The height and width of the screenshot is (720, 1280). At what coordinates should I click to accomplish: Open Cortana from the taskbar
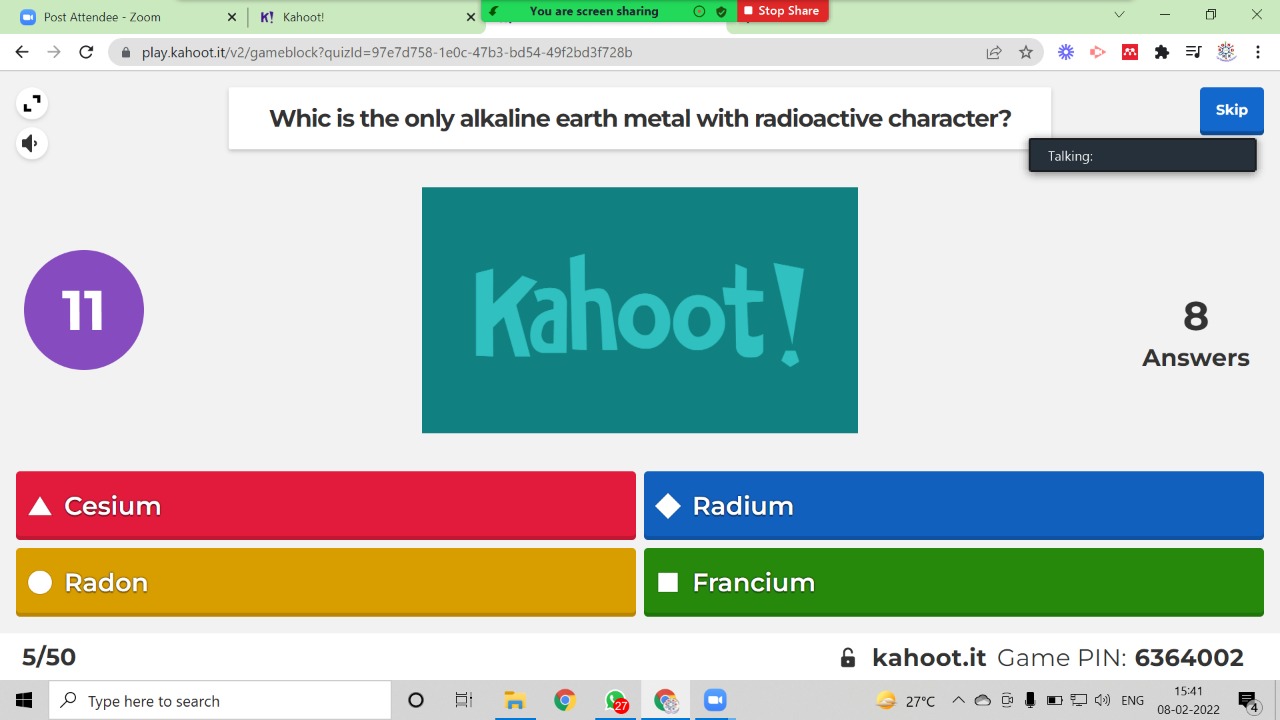click(x=416, y=700)
